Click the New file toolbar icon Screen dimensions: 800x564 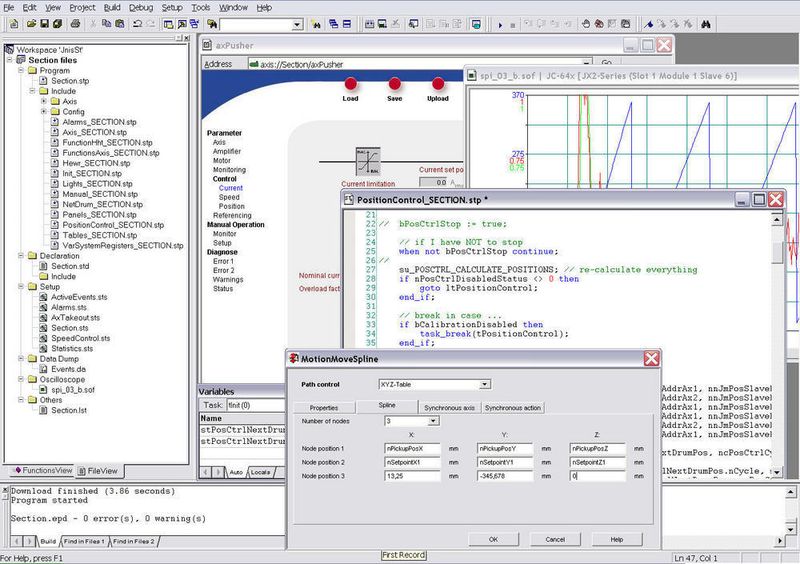click(14, 23)
